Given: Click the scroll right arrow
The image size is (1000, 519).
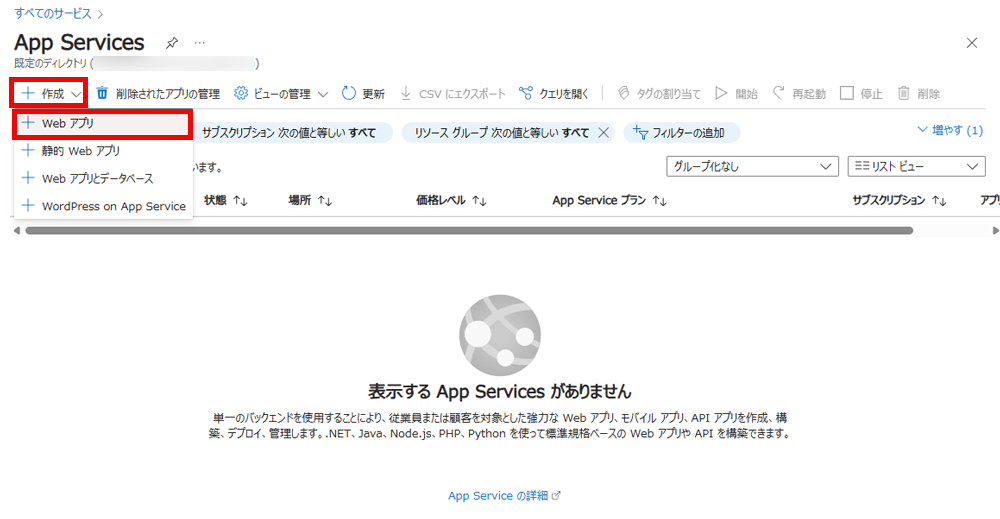Looking at the screenshot, I should 996,231.
